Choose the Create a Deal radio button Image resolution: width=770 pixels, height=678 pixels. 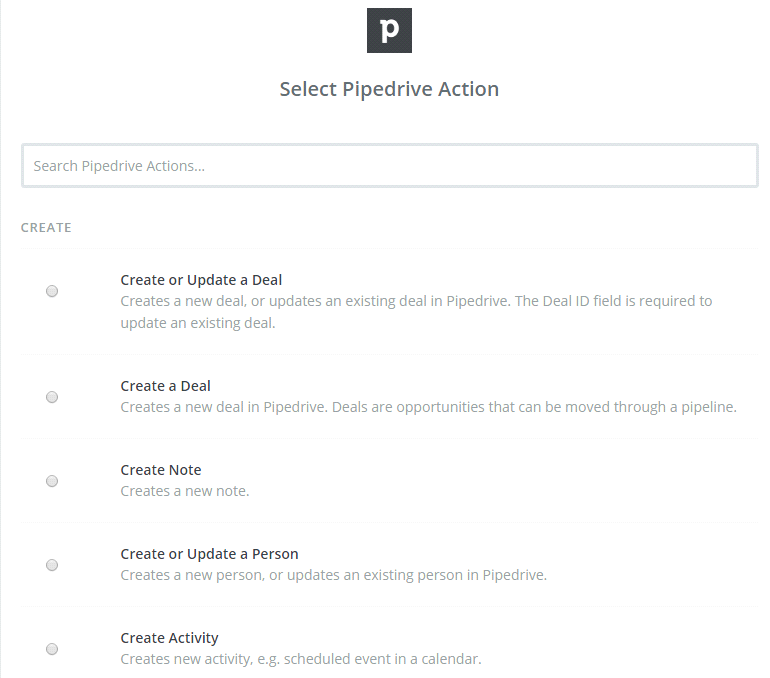tap(52, 397)
